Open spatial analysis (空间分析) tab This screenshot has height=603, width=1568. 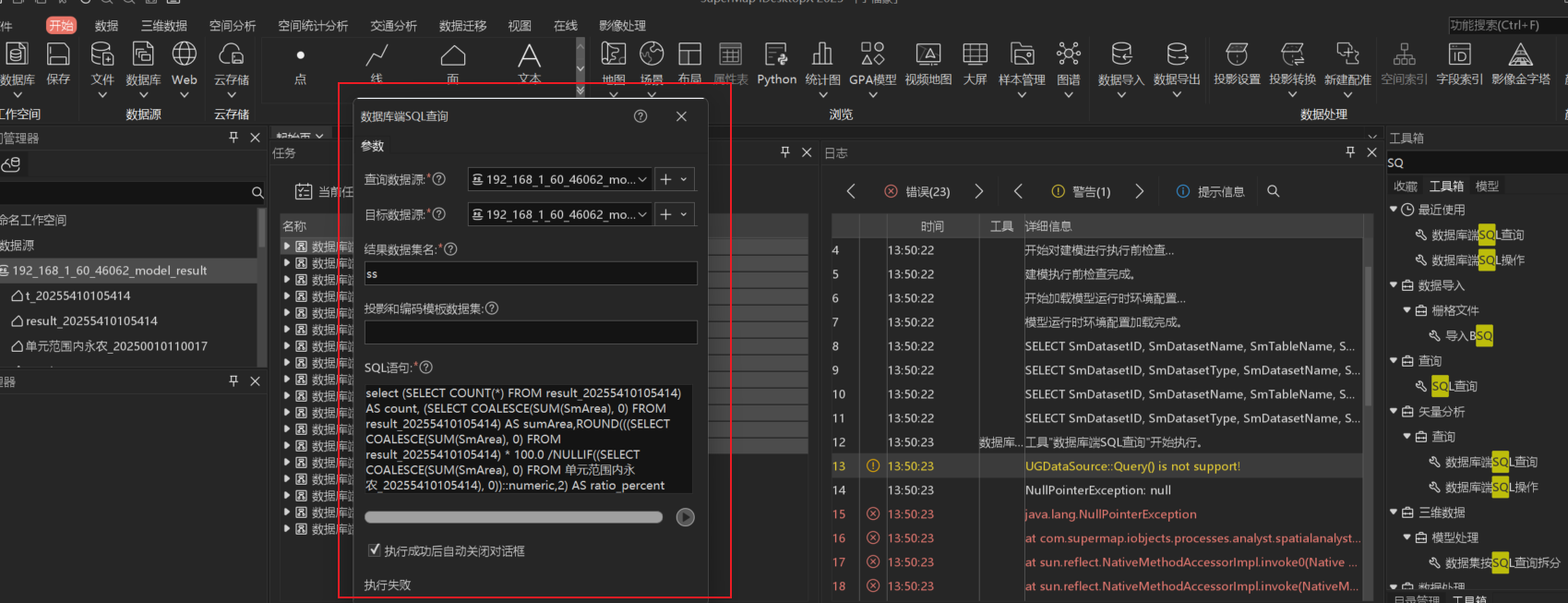click(x=233, y=26)
